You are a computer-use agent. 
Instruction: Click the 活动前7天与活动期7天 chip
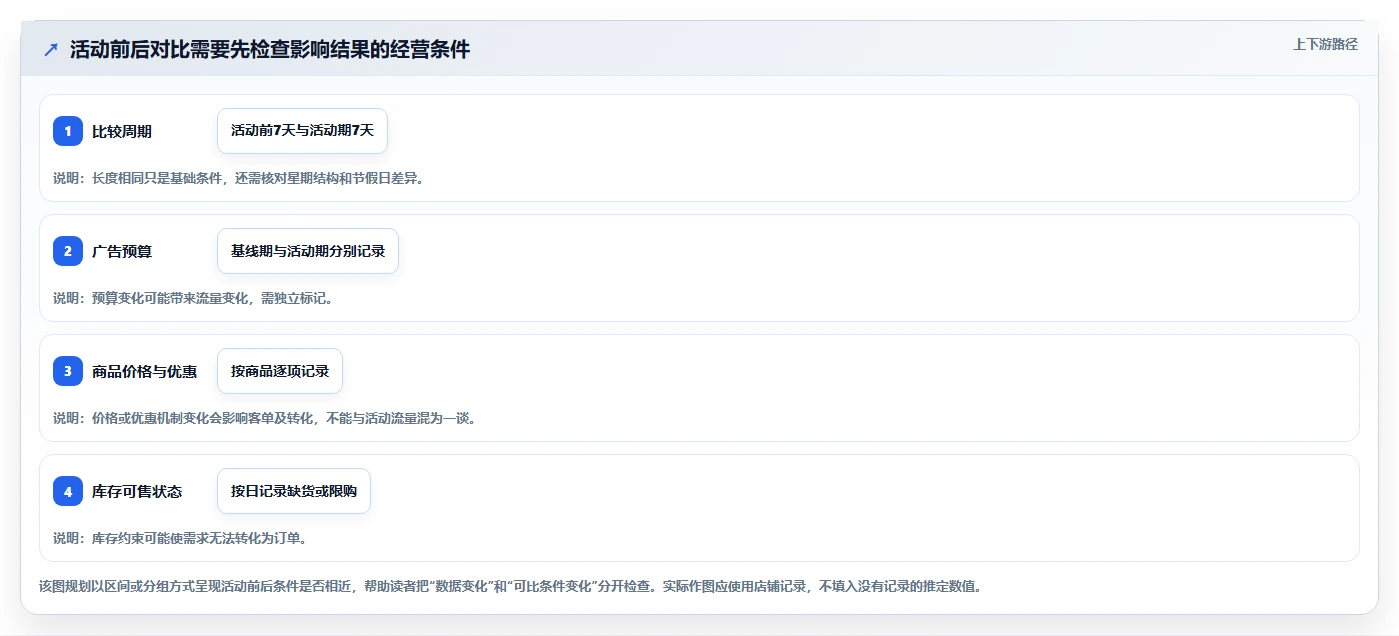click(x=302, y=131)
